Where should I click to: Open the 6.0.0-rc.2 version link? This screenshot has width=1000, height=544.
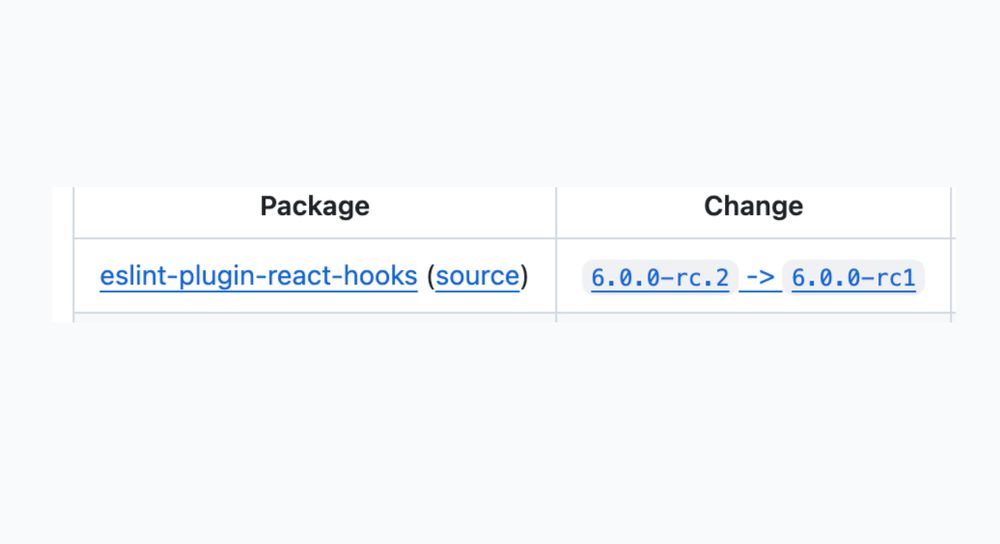coord(659,277)
